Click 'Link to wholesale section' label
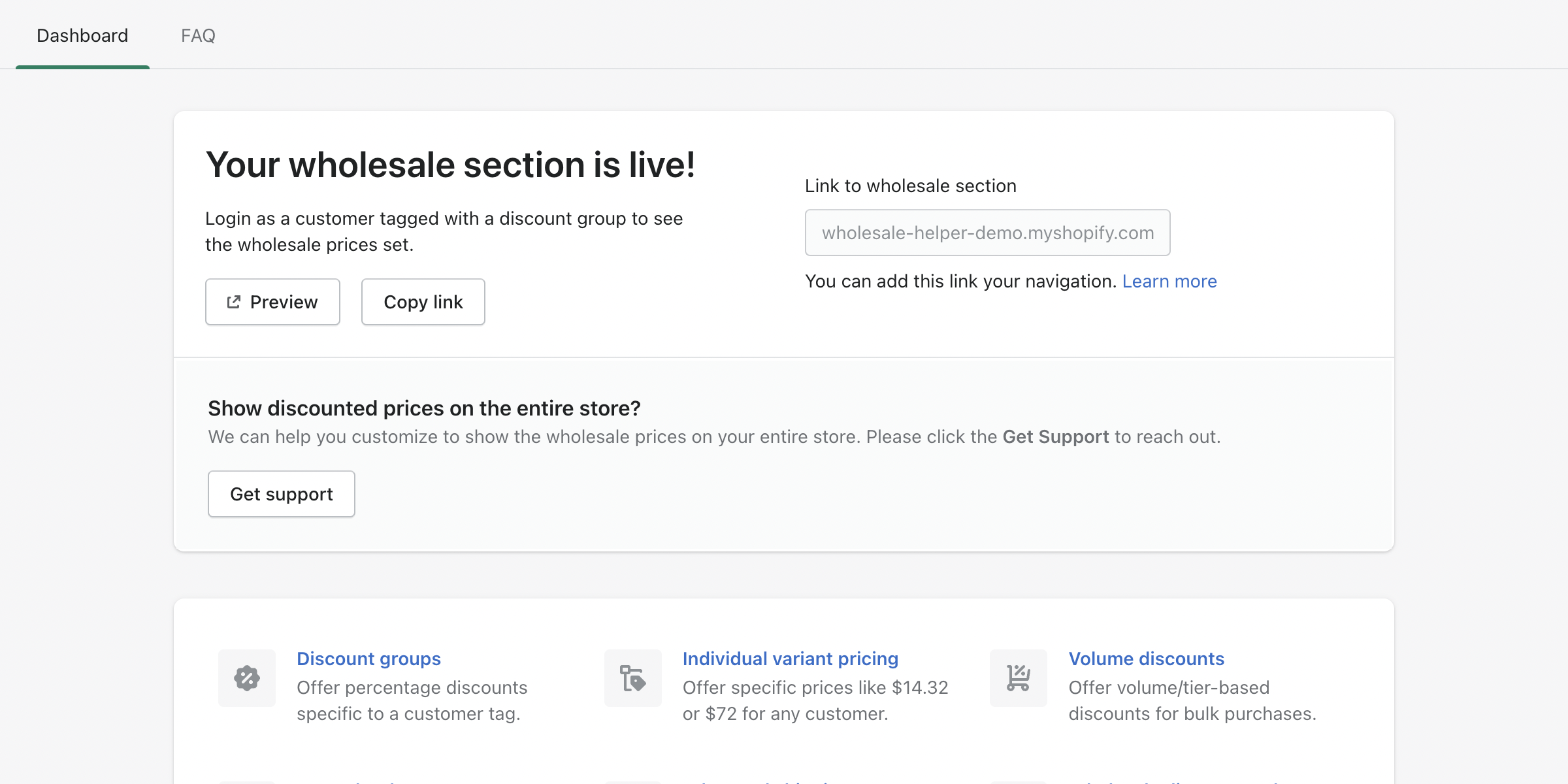 [x=911, y=186]
